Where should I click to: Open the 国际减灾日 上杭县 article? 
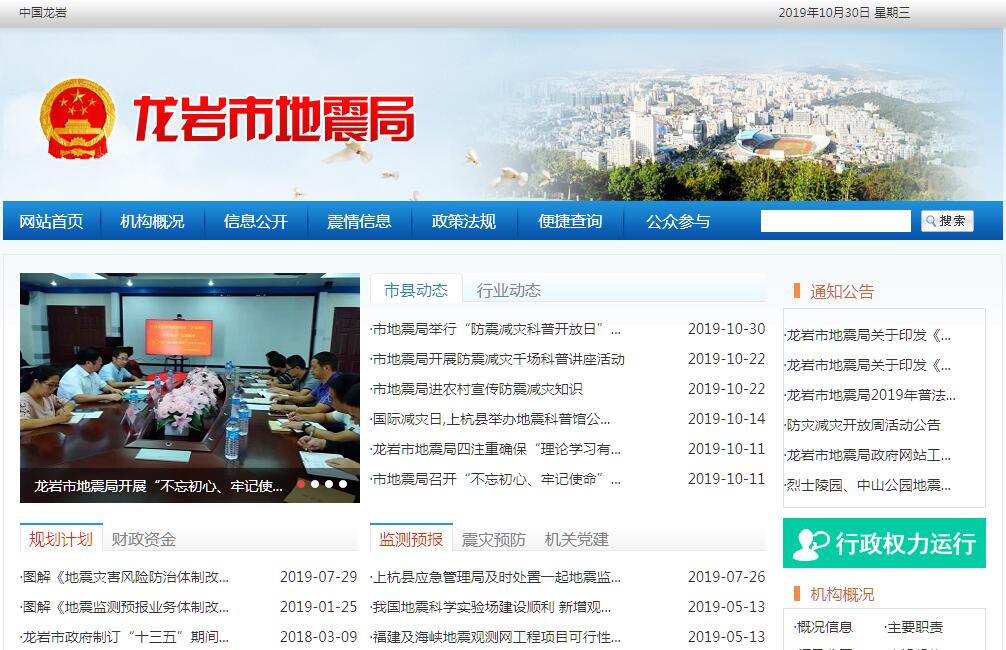[x=491, y=419]
